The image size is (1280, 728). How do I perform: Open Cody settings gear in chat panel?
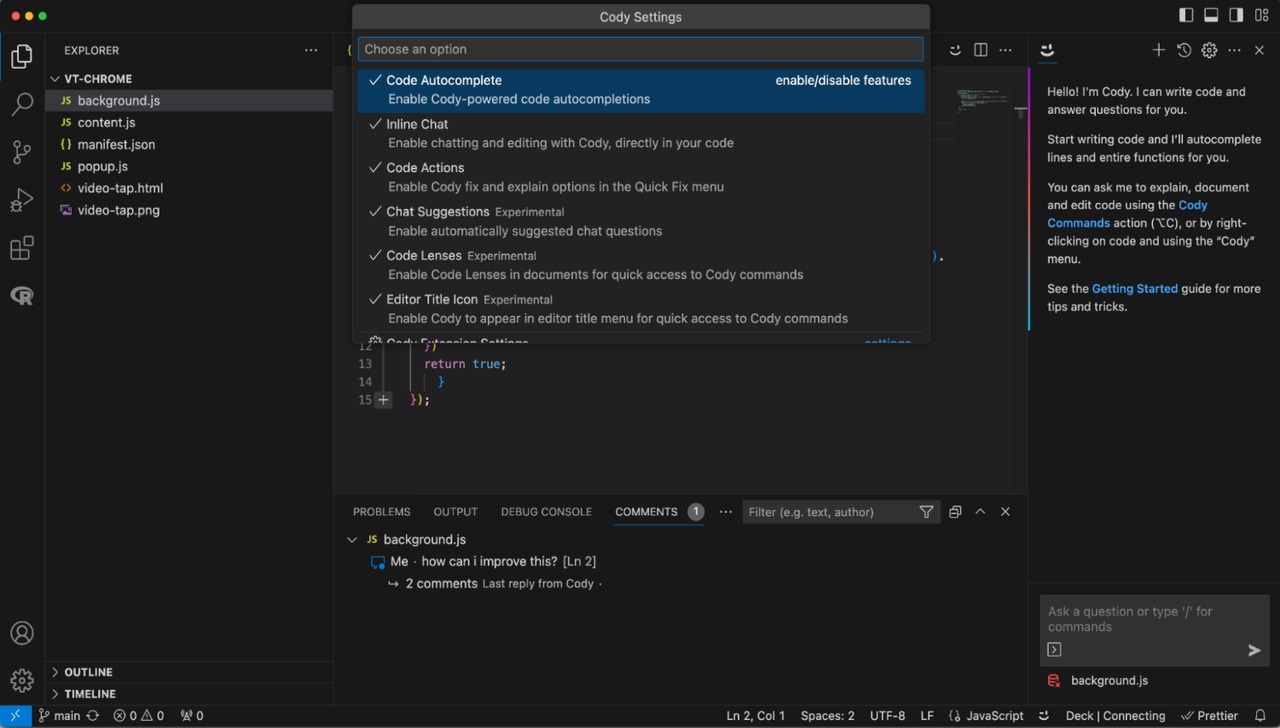1209,50
